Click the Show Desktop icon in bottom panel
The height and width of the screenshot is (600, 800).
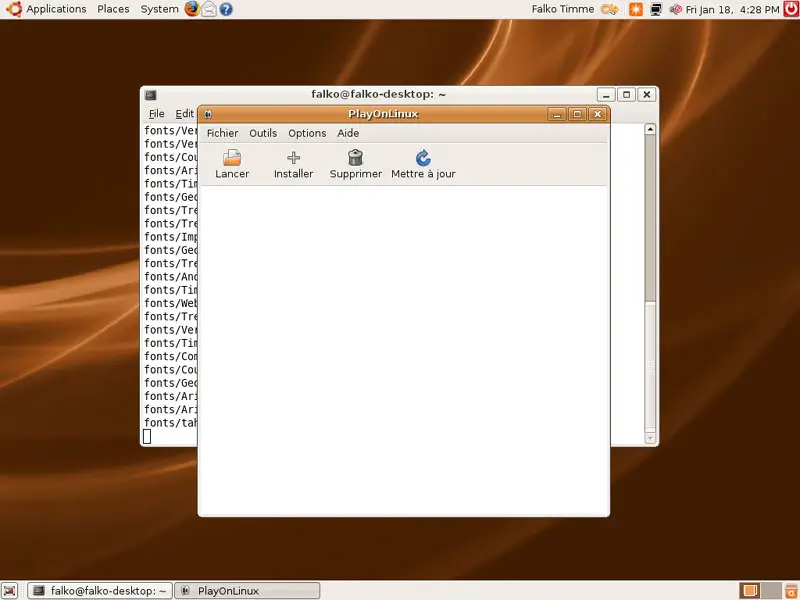click(10, 590)
